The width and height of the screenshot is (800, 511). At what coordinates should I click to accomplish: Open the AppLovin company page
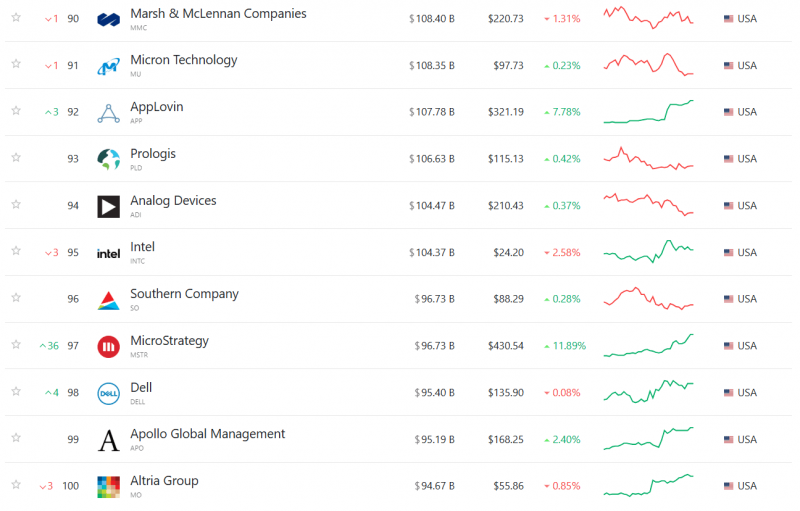(x=157, y=107)
